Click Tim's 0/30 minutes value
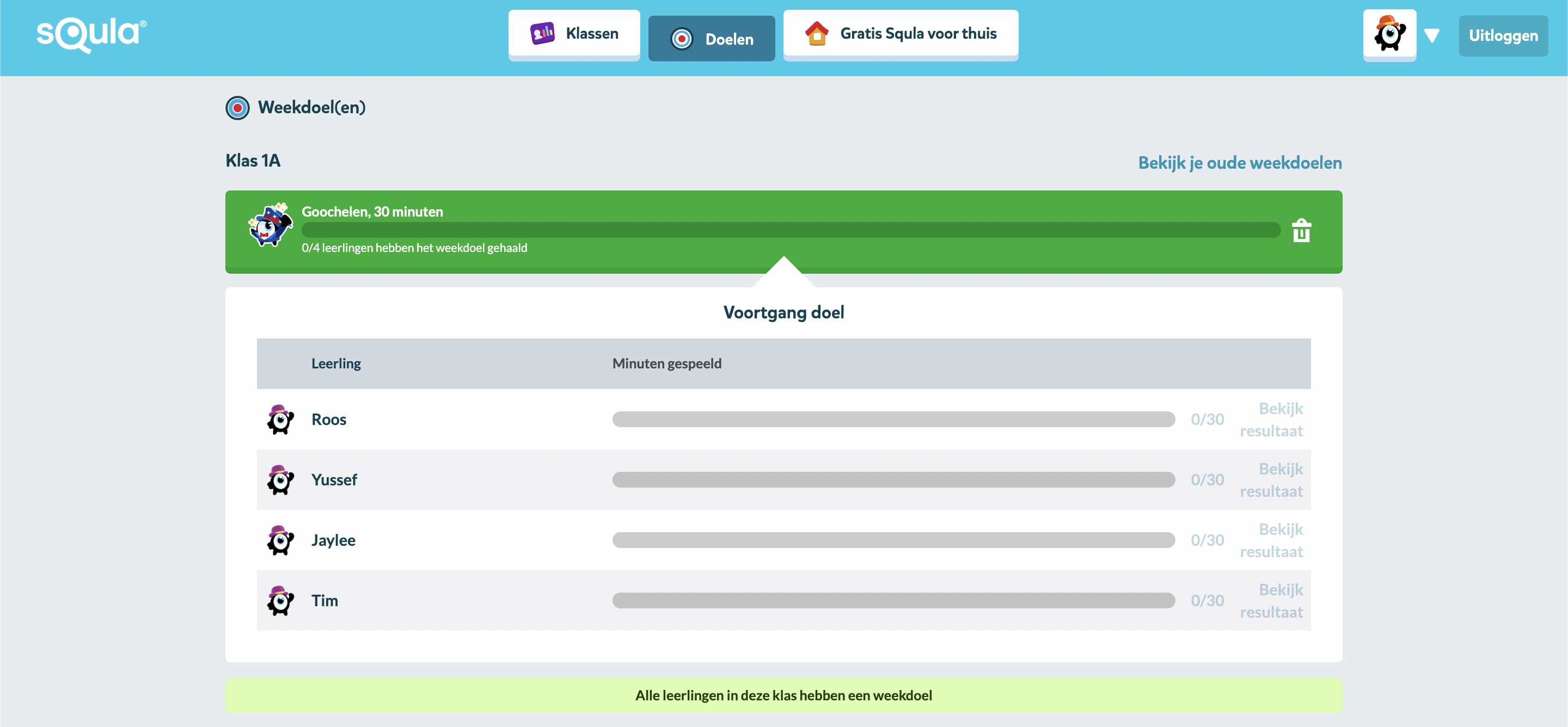Viewport: 1568px width, 727px height. coord(1207,600)
